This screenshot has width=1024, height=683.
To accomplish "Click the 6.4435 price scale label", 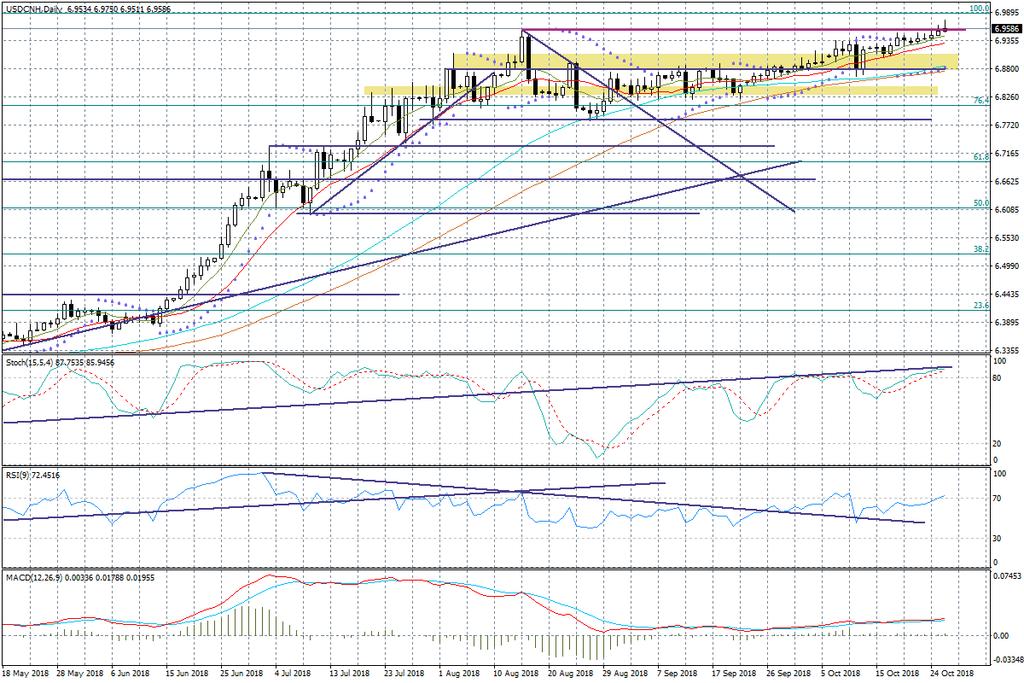I will coord(1006,294).
